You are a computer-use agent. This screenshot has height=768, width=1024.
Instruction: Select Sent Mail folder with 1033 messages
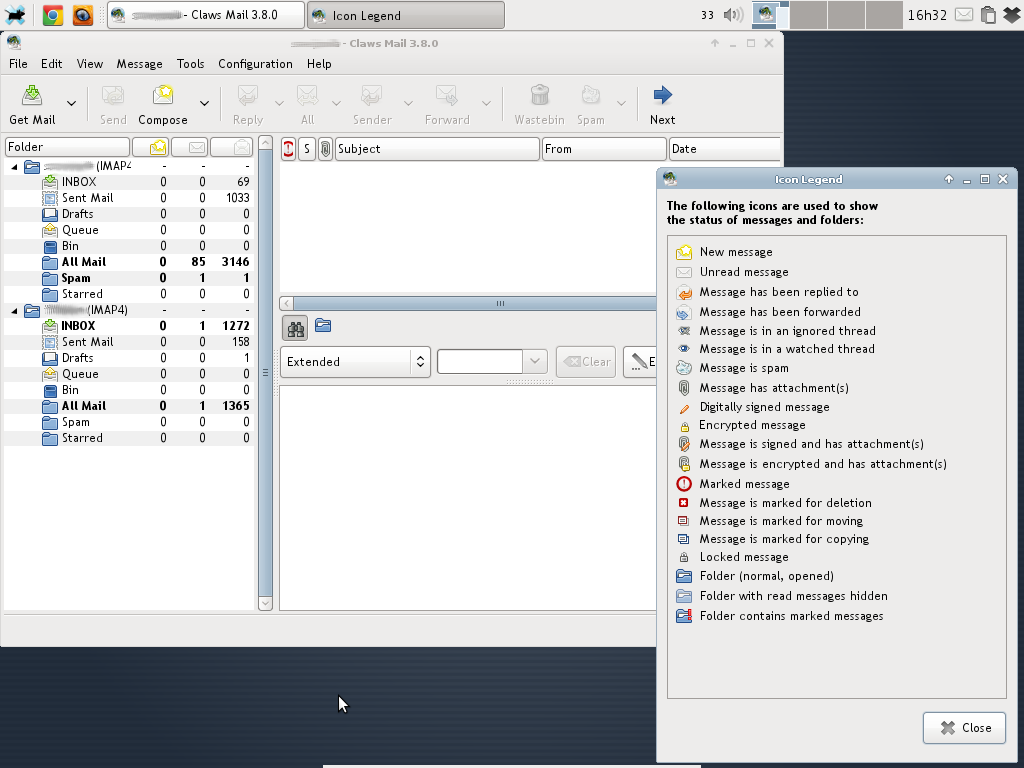(x=129, y=198)
